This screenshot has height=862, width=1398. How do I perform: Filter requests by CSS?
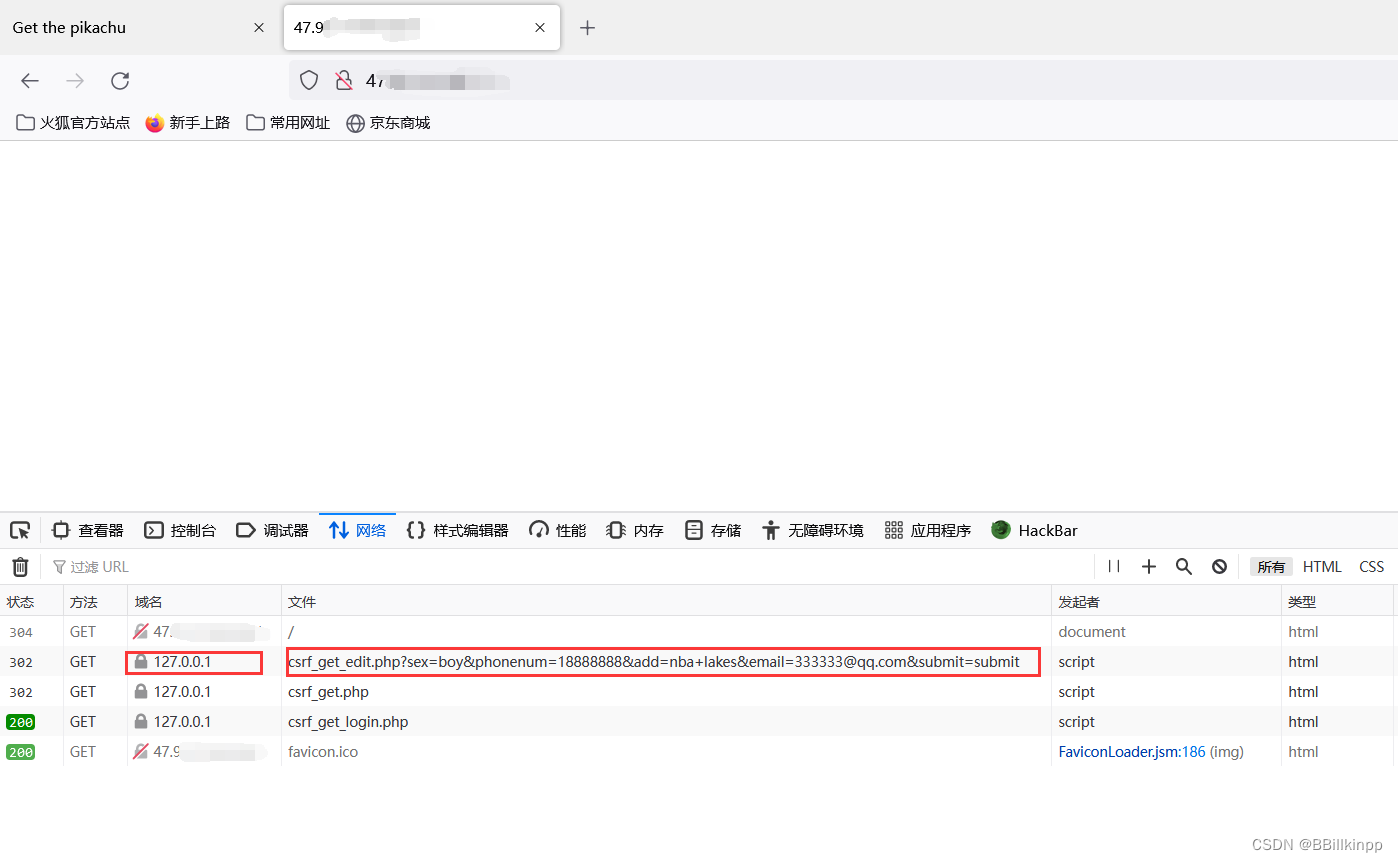1372,567
